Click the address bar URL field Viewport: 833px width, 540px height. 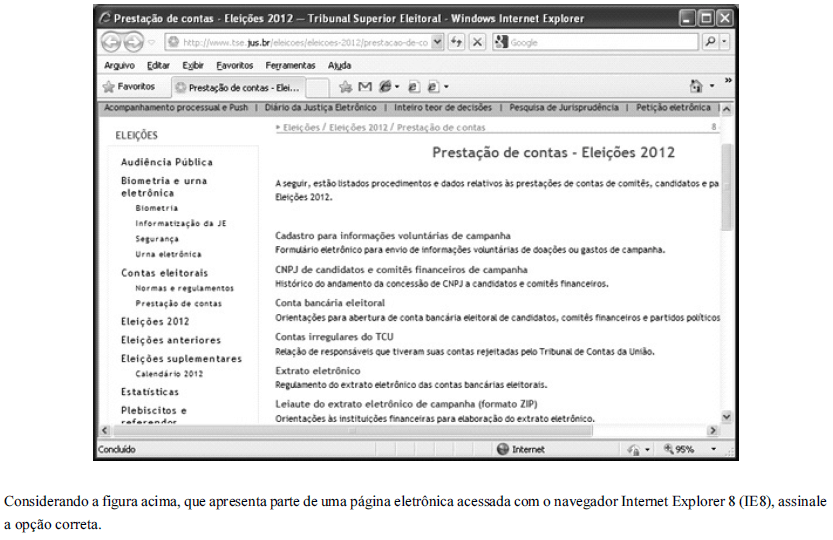(304, 43)
